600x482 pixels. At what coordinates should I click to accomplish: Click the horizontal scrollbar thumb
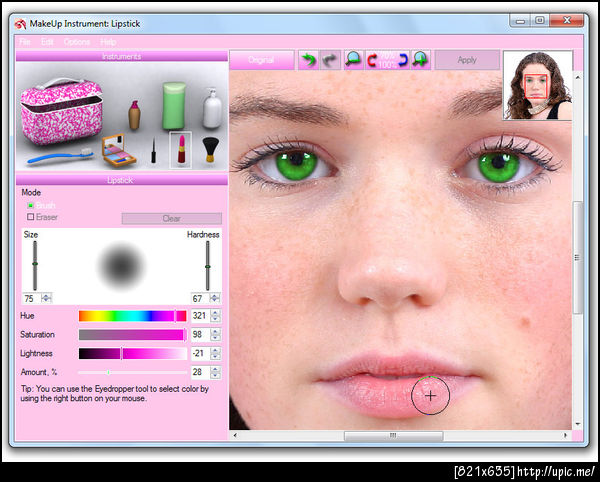click(x=393, y=435)
